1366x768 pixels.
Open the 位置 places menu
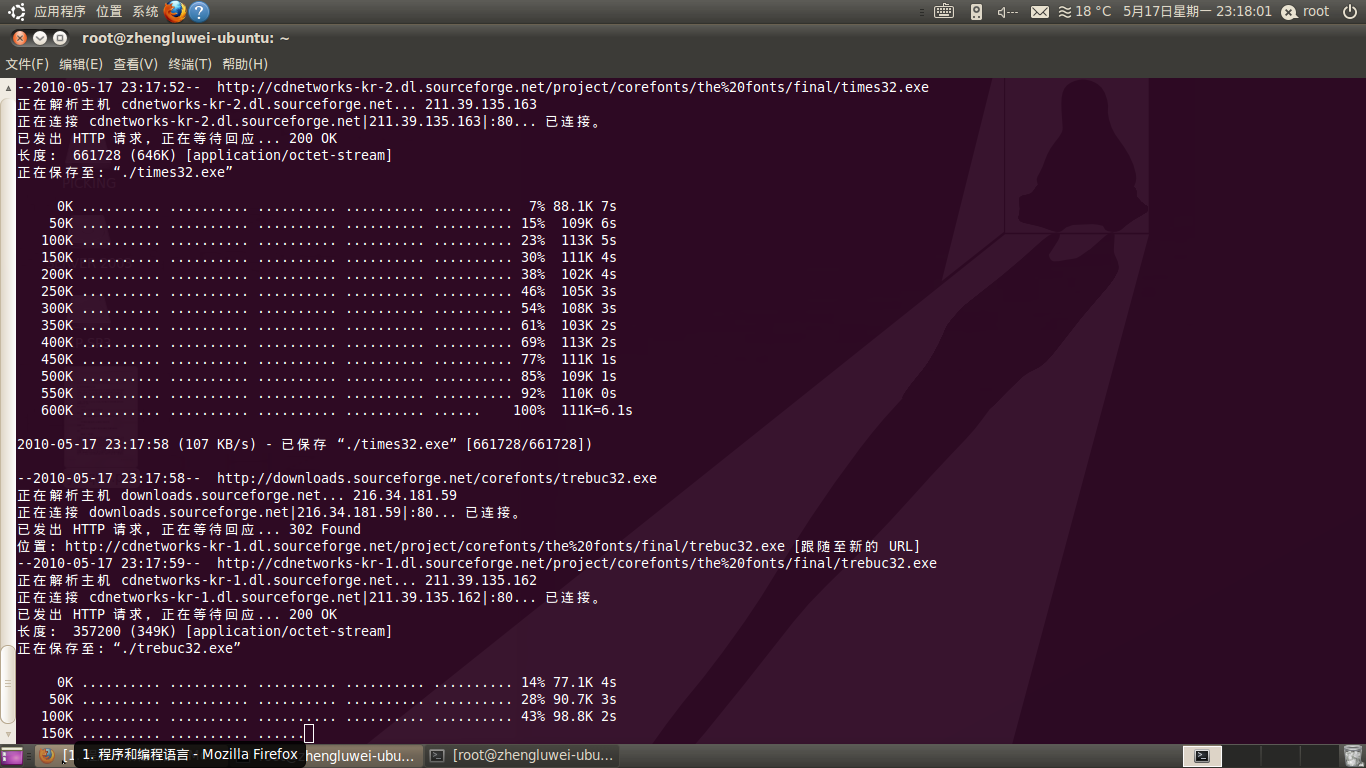(x=109, y=12)
